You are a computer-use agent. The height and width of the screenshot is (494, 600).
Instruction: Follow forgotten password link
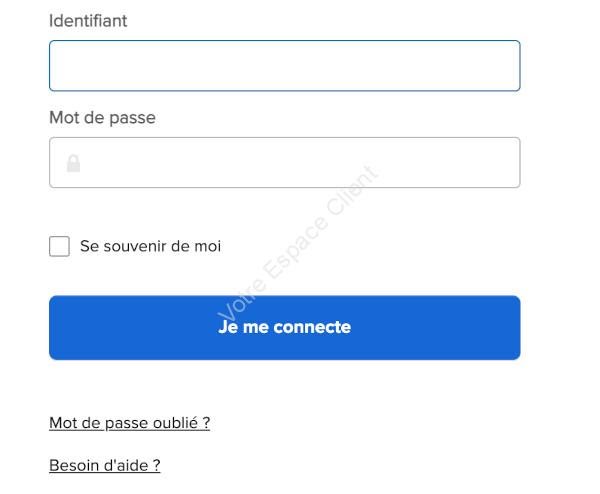[130, 423]
